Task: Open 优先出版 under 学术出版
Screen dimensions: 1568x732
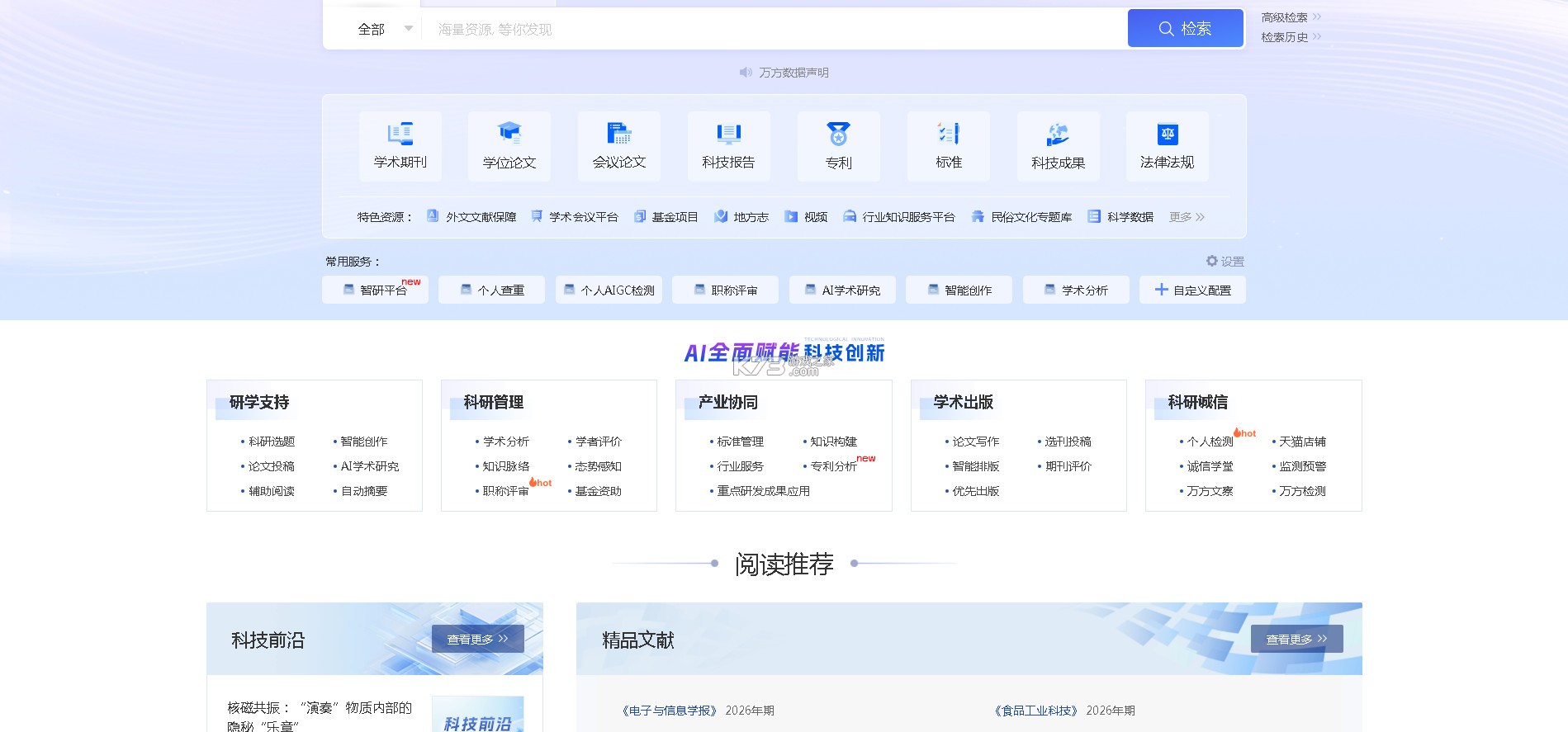Action: click(976, 491)
